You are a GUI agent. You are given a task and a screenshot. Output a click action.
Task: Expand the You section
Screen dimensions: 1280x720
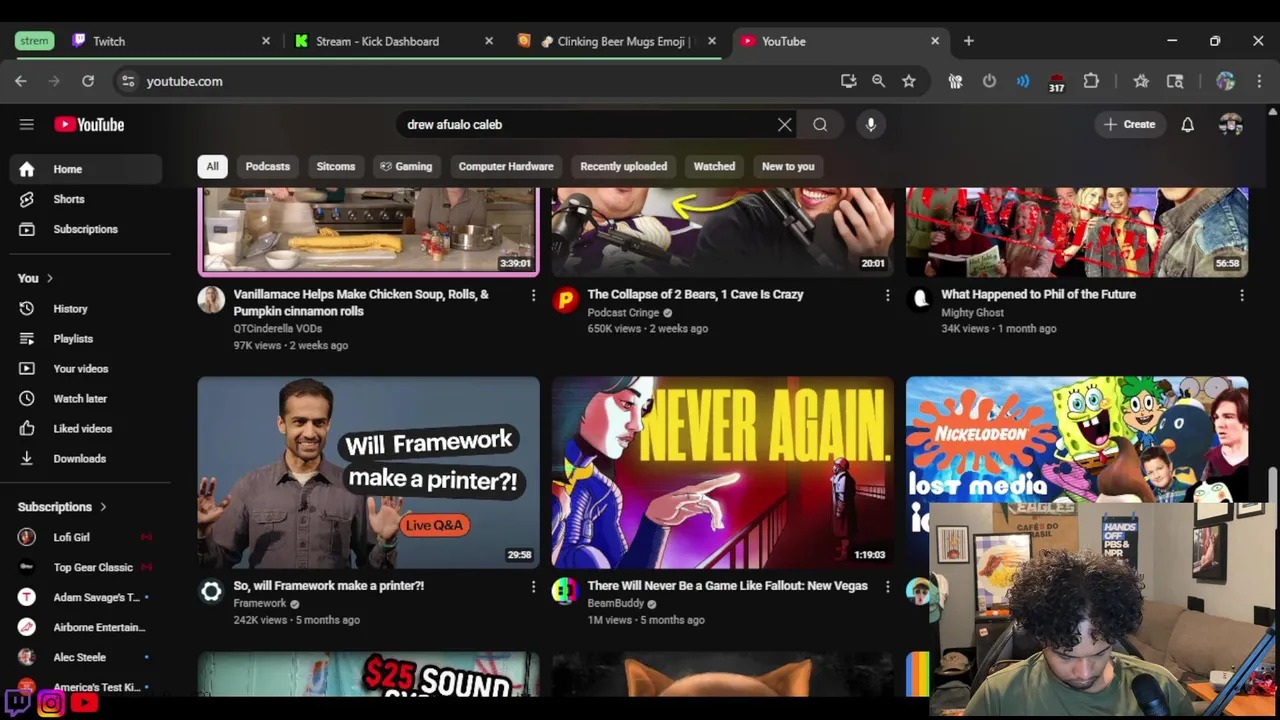pos(36,278)
